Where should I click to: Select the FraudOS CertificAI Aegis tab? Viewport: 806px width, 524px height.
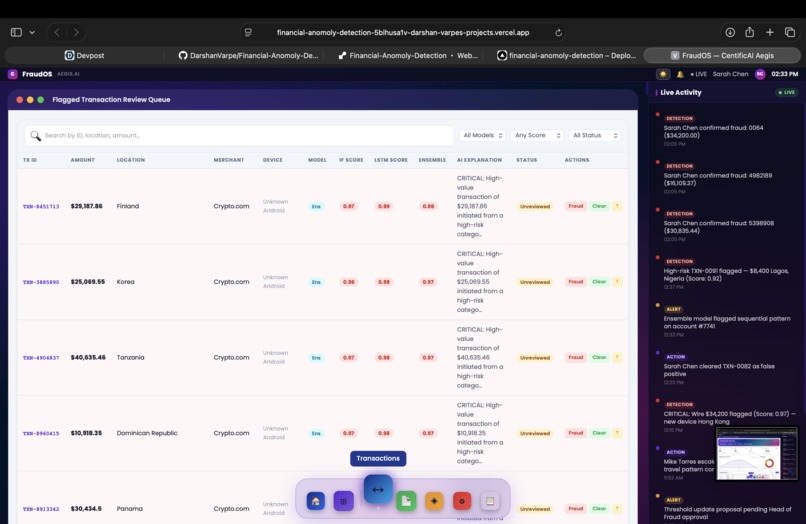[x=722, y=56]
